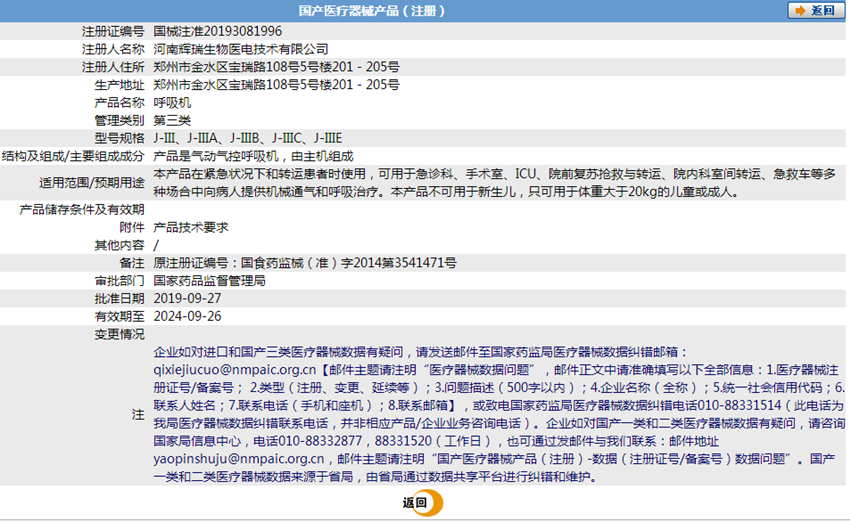Click the bottom 返回 button with orange circle

coord(422,502)
